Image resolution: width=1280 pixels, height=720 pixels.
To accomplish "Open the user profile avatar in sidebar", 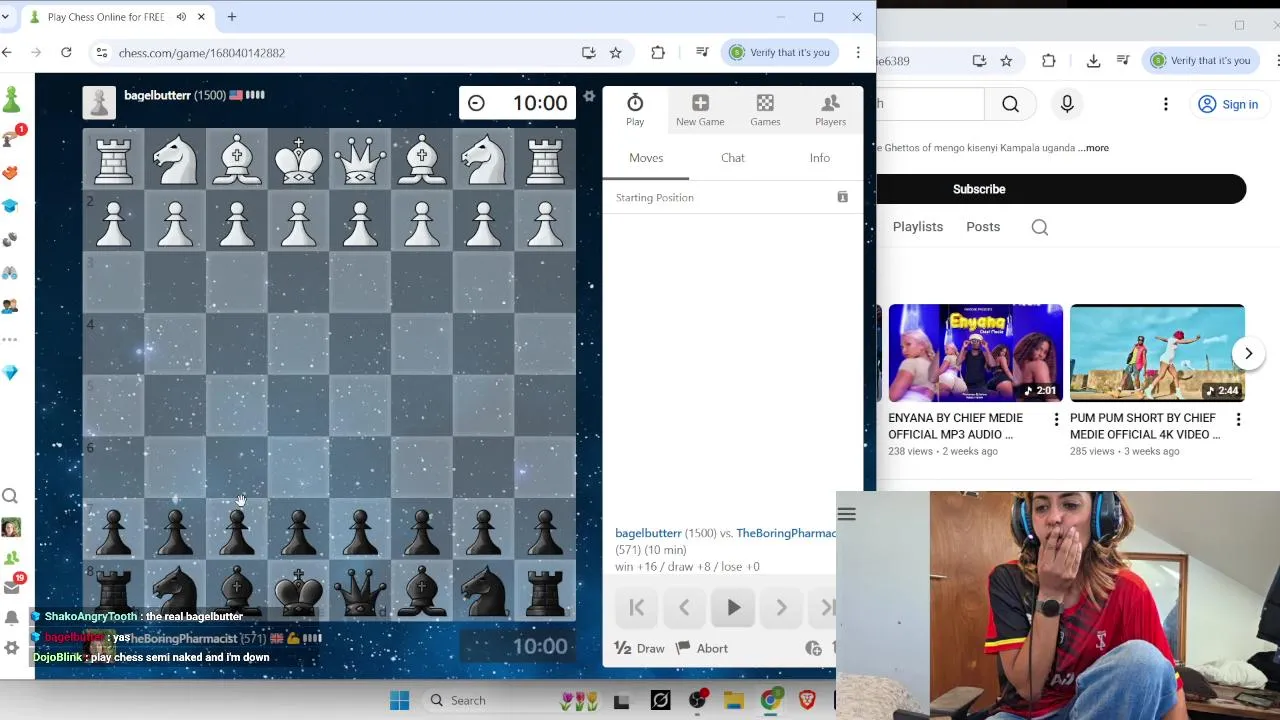I will pyautogui.click(x=11, y=527).
